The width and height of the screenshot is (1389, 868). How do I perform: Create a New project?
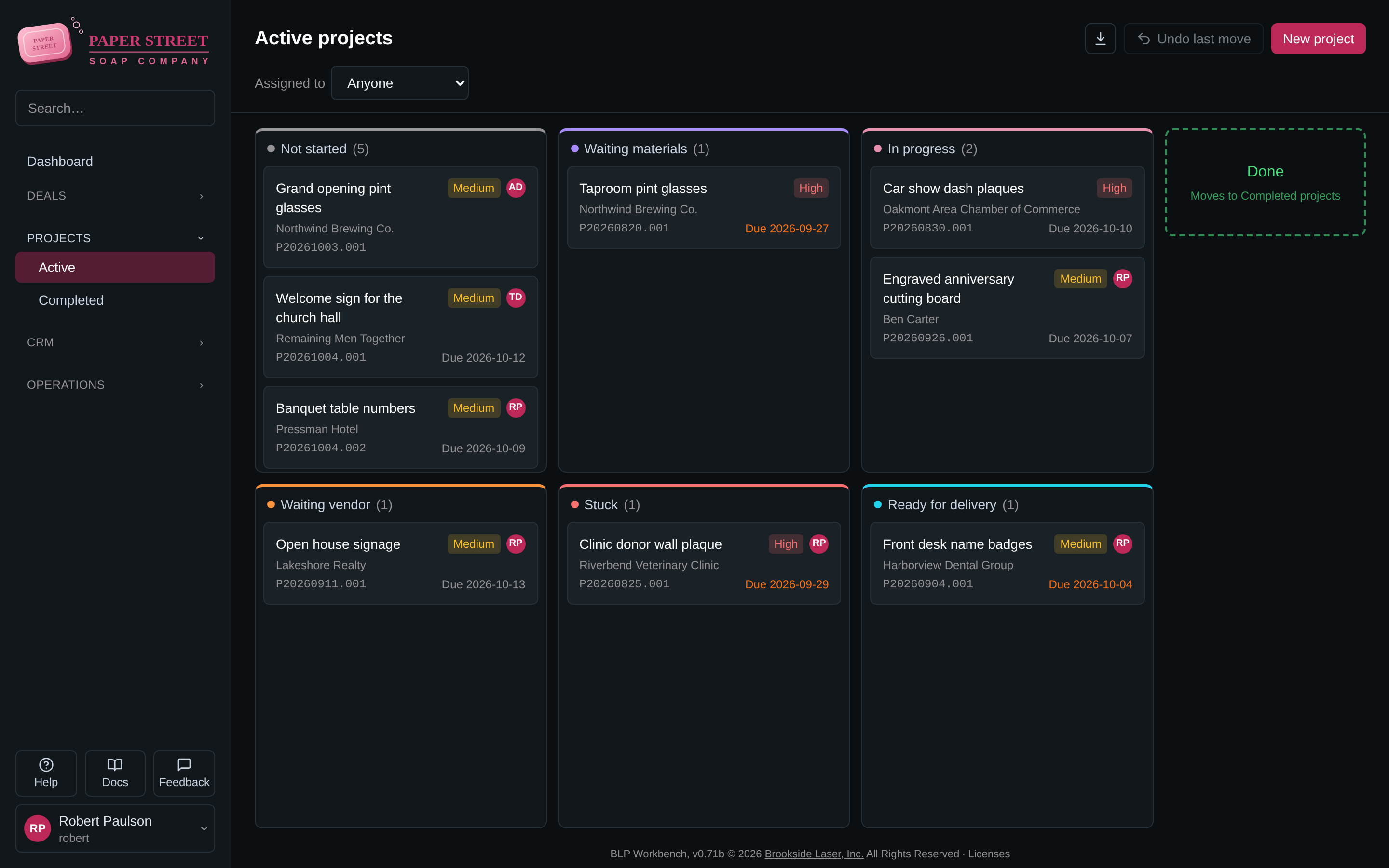(1318, 39)
